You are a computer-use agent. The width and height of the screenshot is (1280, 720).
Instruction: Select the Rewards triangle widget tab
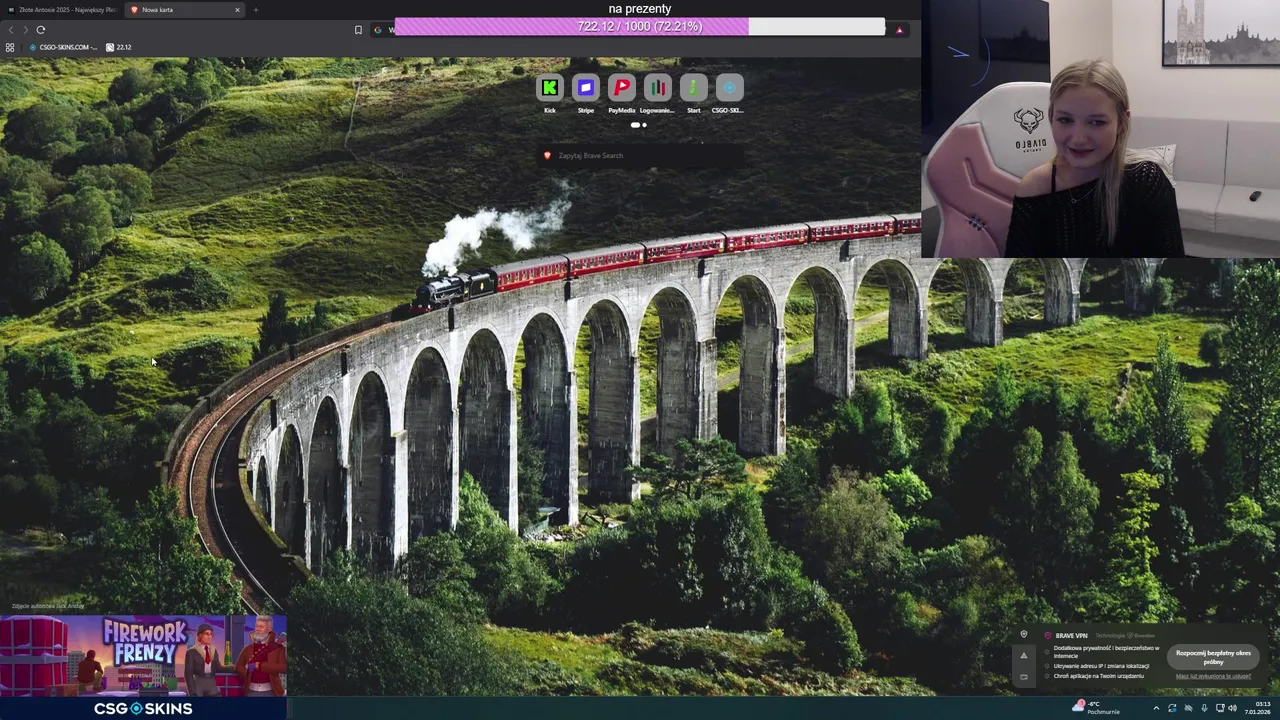pyautogui.click(x=1023, y=656)
